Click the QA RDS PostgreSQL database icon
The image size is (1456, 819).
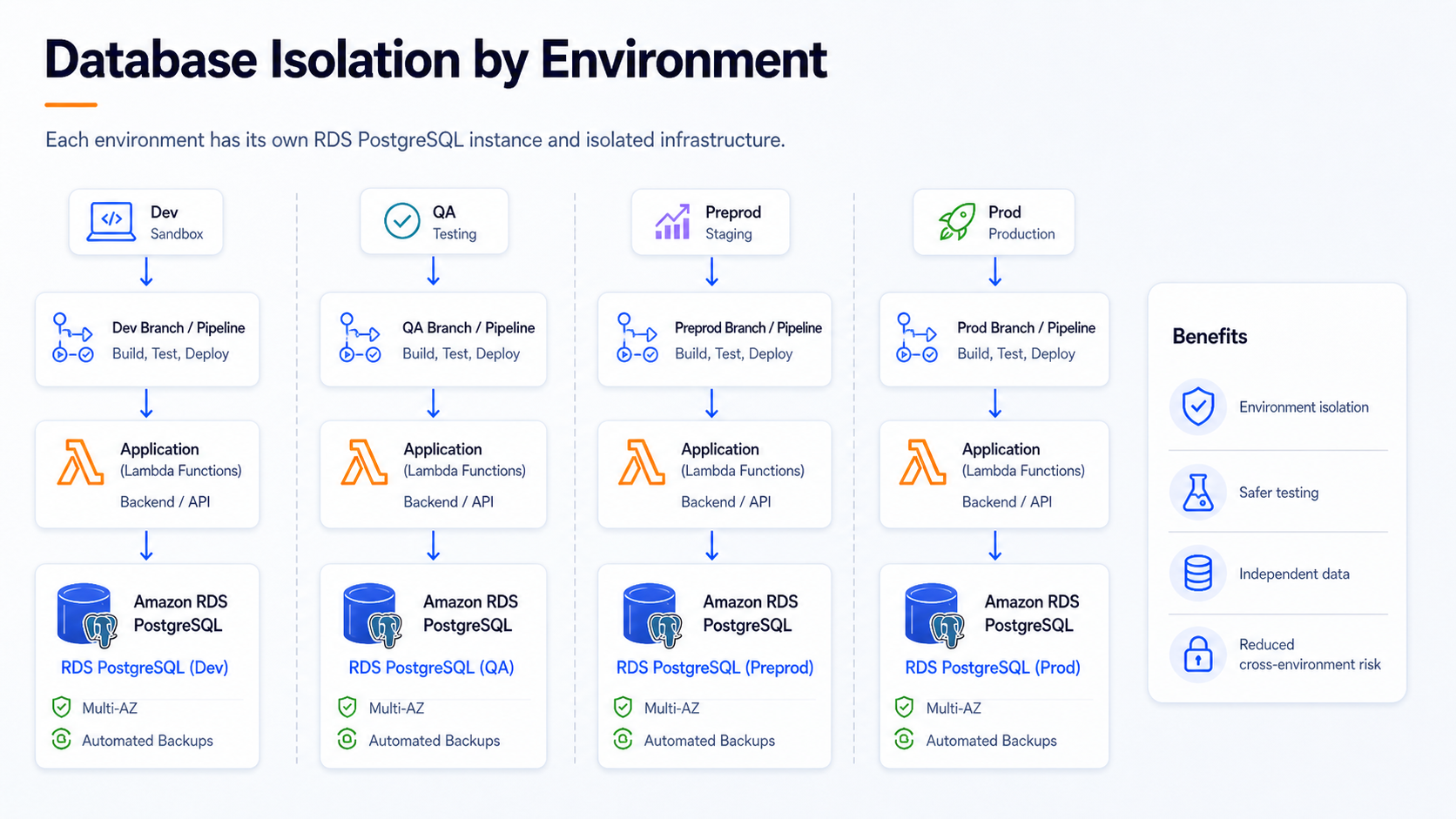373,615
